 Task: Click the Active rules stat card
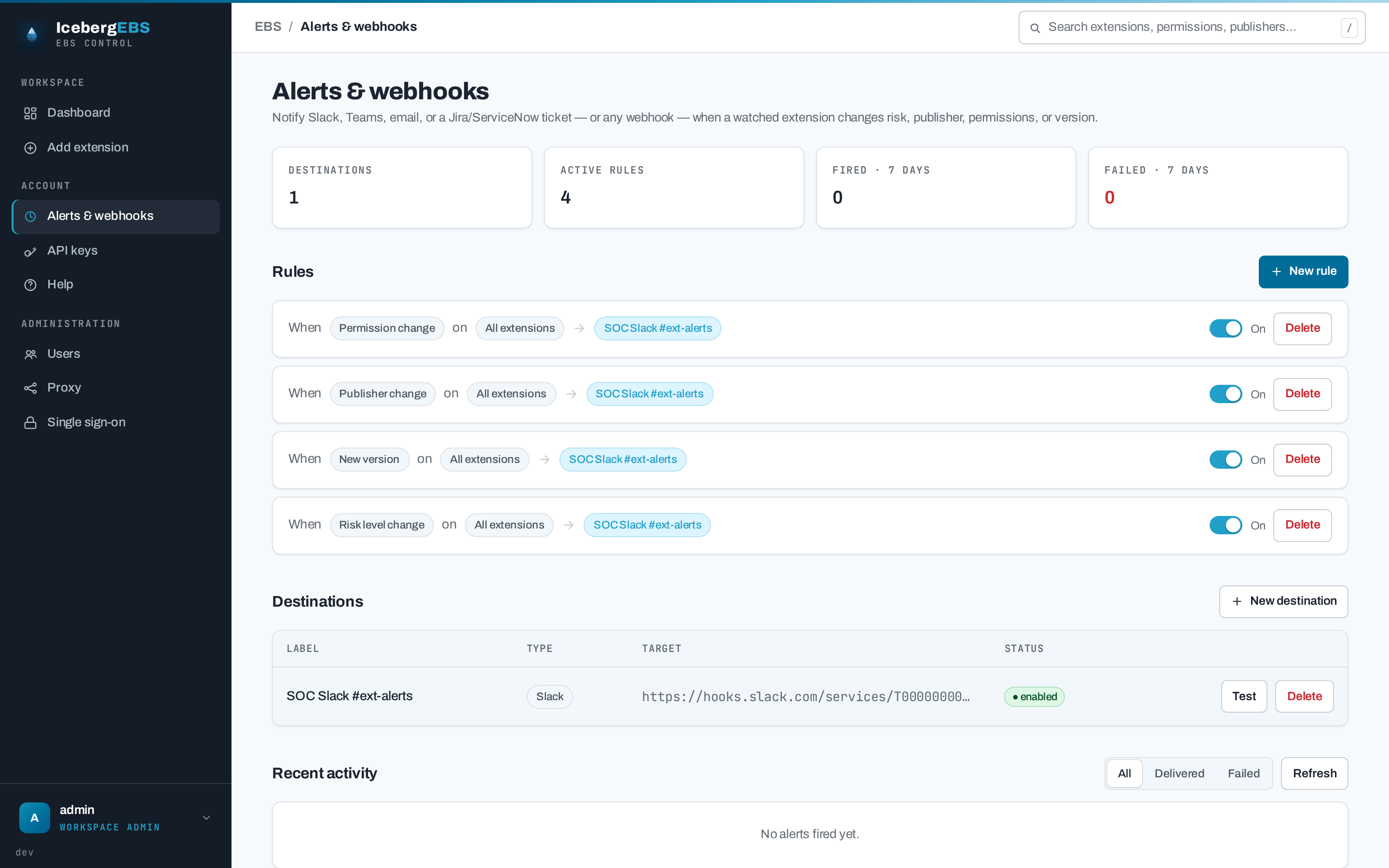674,188
